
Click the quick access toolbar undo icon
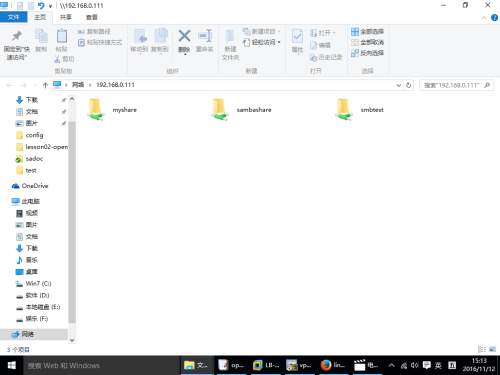pos(41,6)
